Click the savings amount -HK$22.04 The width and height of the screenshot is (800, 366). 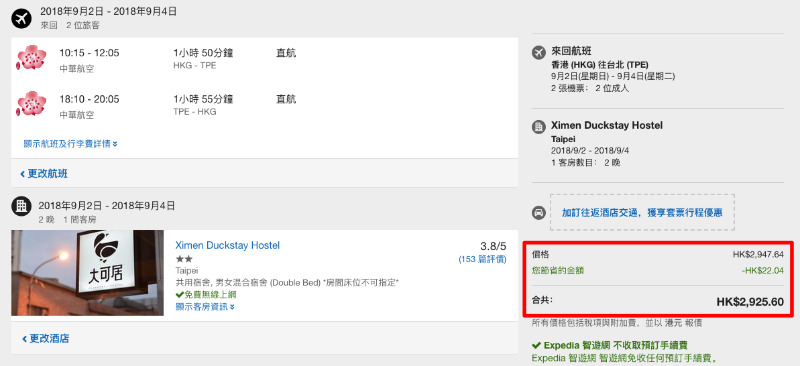coord(763,271)
